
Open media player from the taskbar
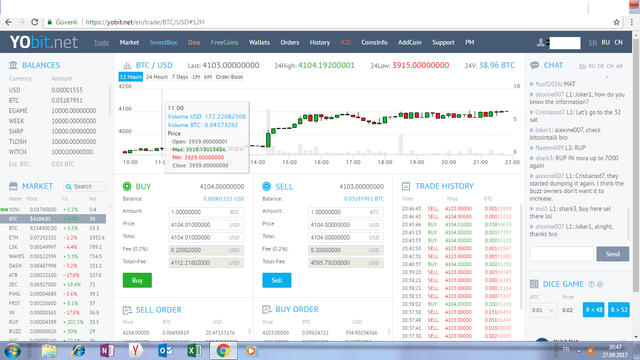coord(251,351)
